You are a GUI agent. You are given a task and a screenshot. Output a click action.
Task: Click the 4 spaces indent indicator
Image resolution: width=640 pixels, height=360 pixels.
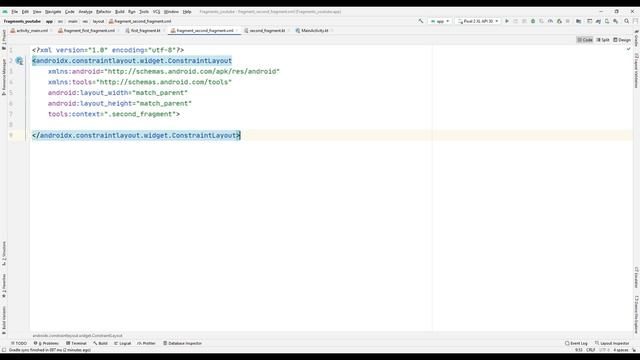pyautogui.click(x=620, y=350)
